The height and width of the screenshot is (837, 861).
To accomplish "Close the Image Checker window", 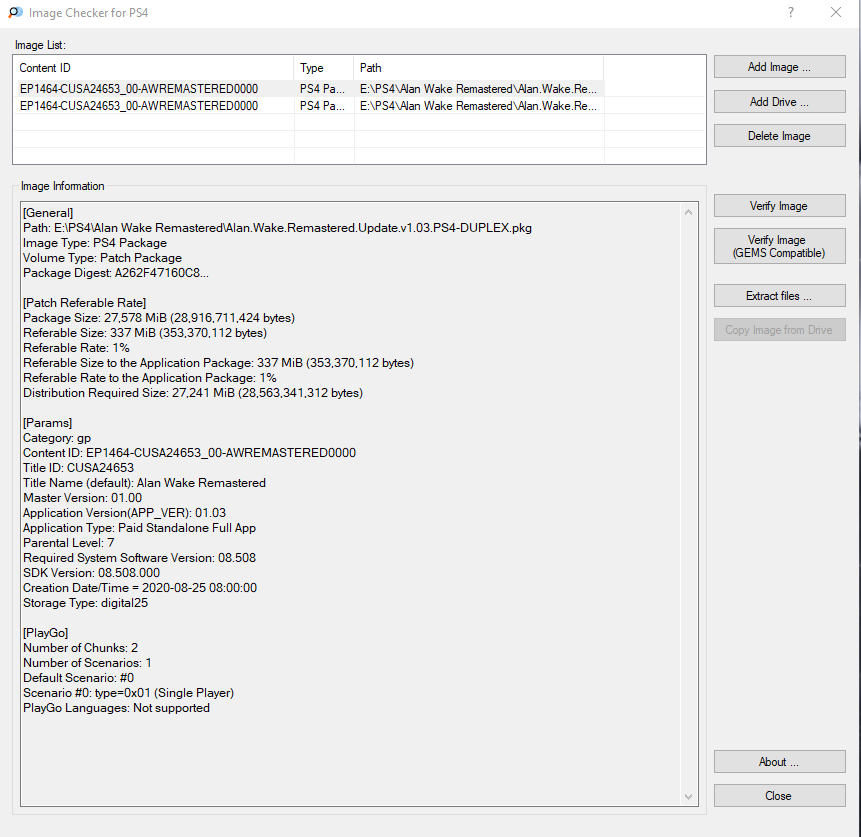I will (x=836, y=12).
